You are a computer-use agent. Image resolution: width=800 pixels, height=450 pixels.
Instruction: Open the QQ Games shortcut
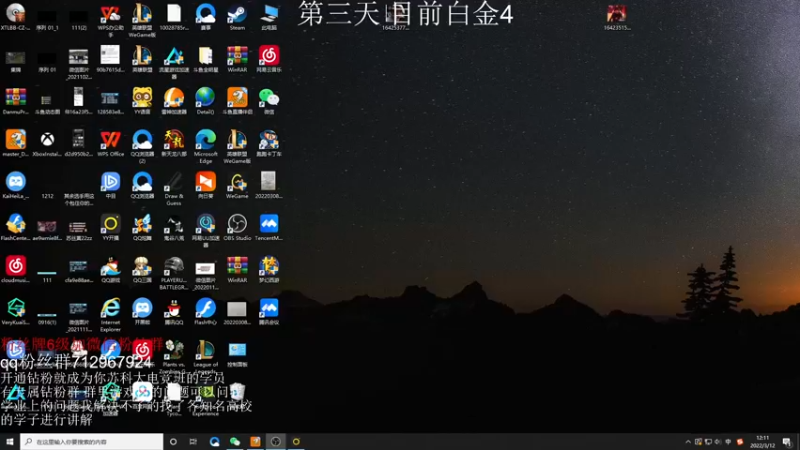(110, 269)
